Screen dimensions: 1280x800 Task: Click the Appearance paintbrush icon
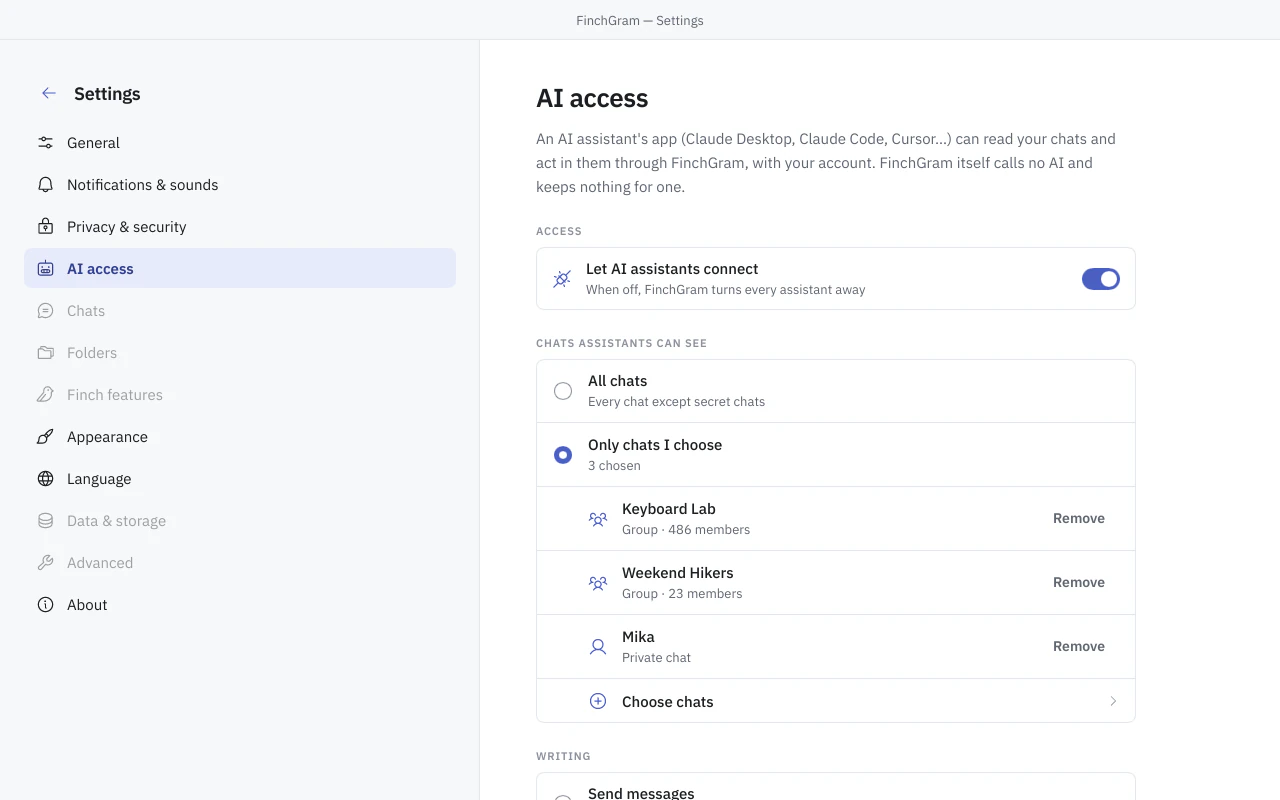[x=45, y=437]
